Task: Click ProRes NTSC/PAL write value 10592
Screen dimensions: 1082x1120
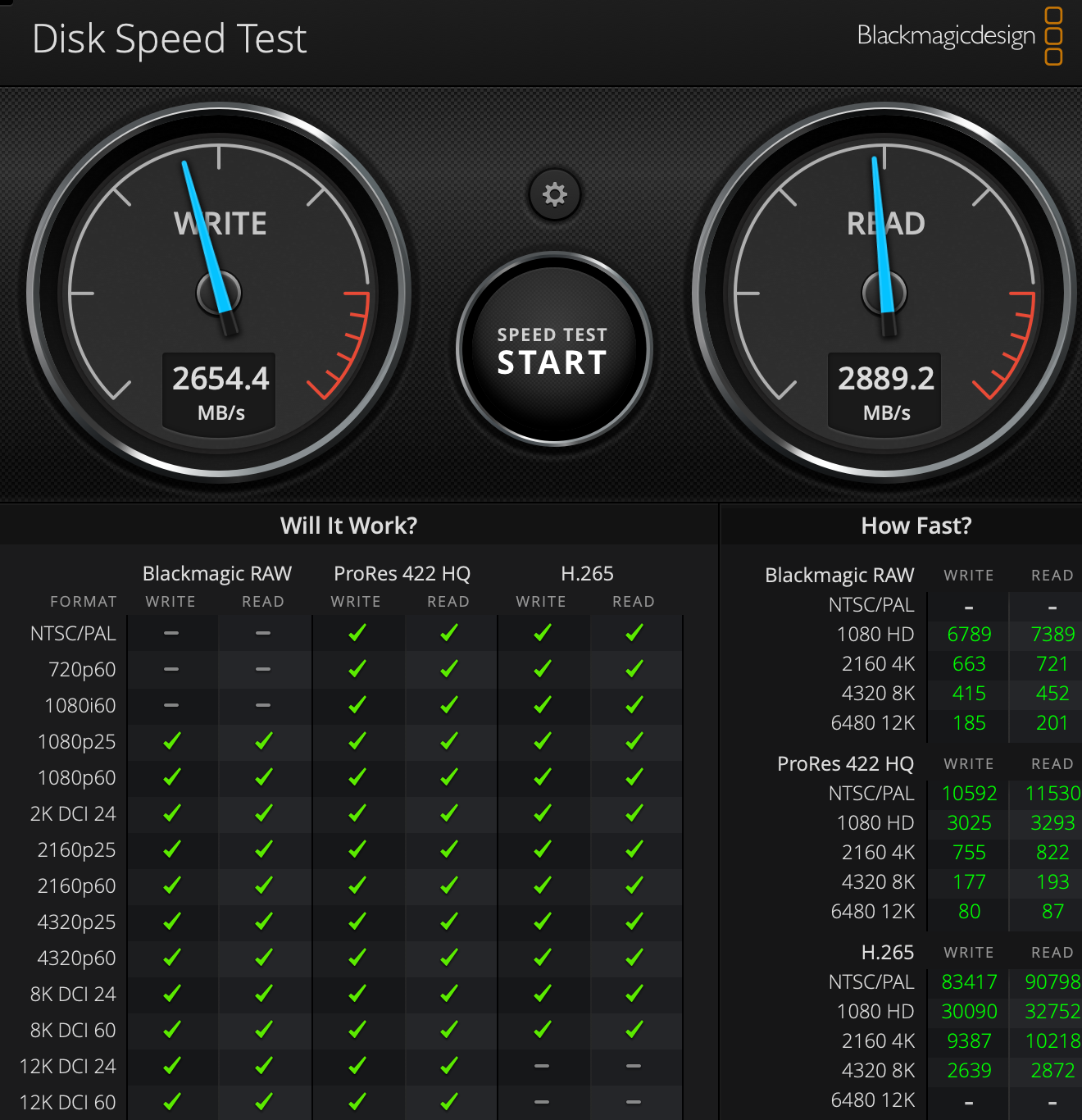Action: (969, 794)
